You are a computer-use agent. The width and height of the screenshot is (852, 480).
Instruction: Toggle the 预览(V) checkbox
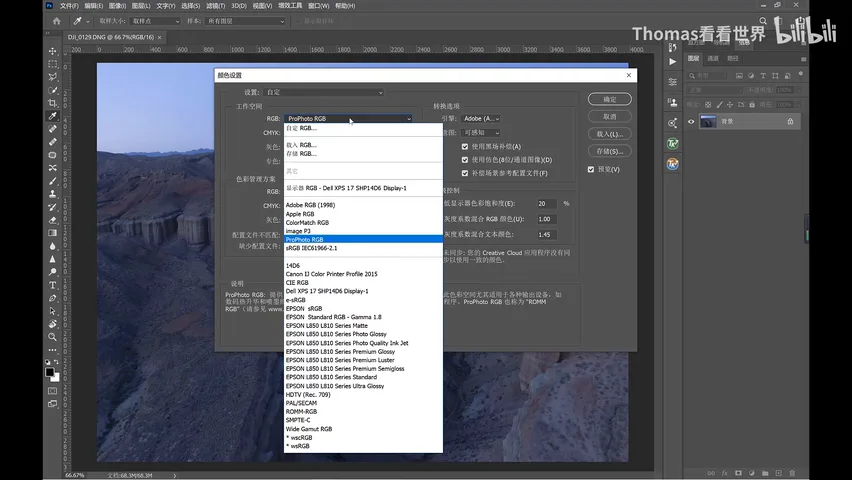(591, 170)
